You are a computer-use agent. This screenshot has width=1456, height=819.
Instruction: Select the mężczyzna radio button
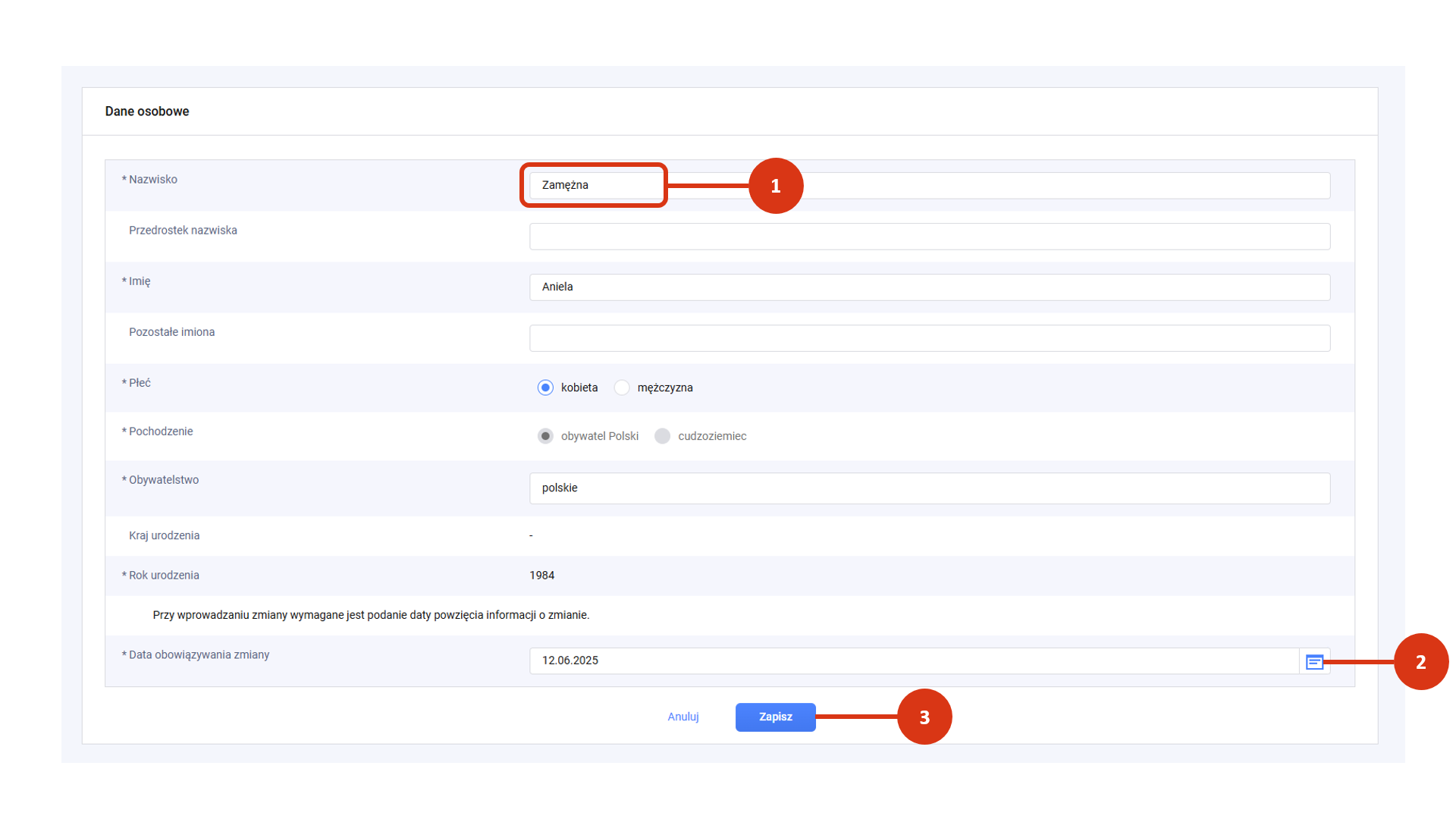(622, 388)
